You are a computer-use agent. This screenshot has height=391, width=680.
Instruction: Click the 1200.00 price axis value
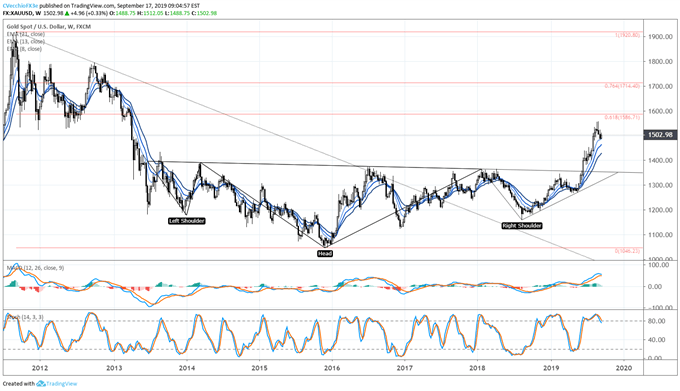pyautogui.click(x=660, y=210)
